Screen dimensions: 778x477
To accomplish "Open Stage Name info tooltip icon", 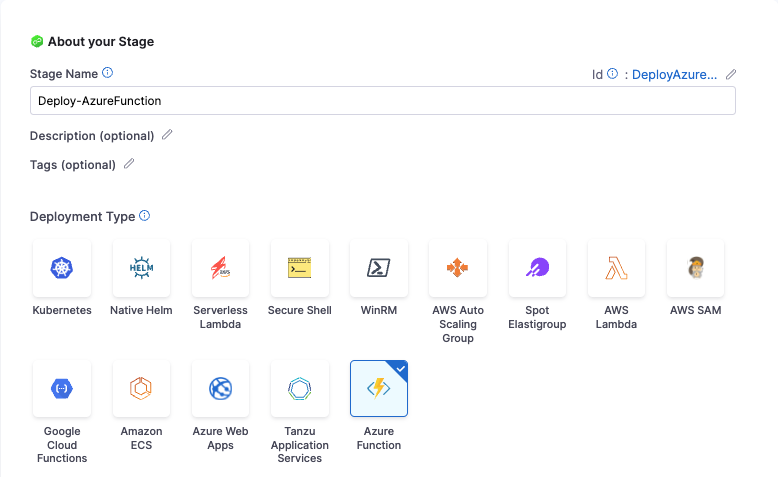I will (108, 73).
